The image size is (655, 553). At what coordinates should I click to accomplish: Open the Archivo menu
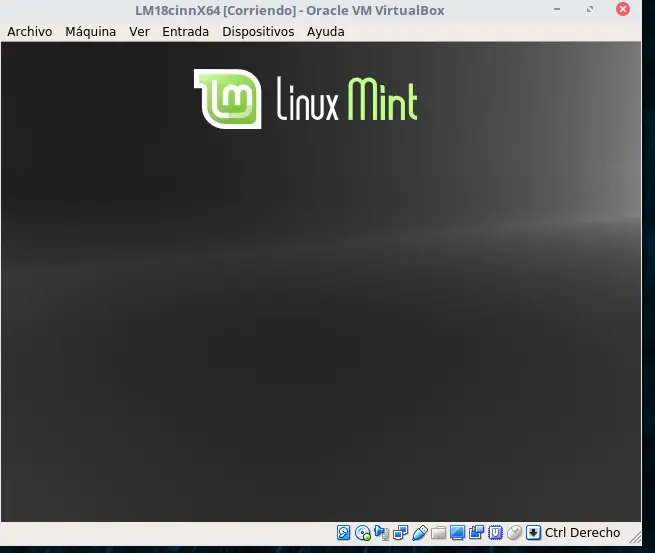[x=30, y=32]
